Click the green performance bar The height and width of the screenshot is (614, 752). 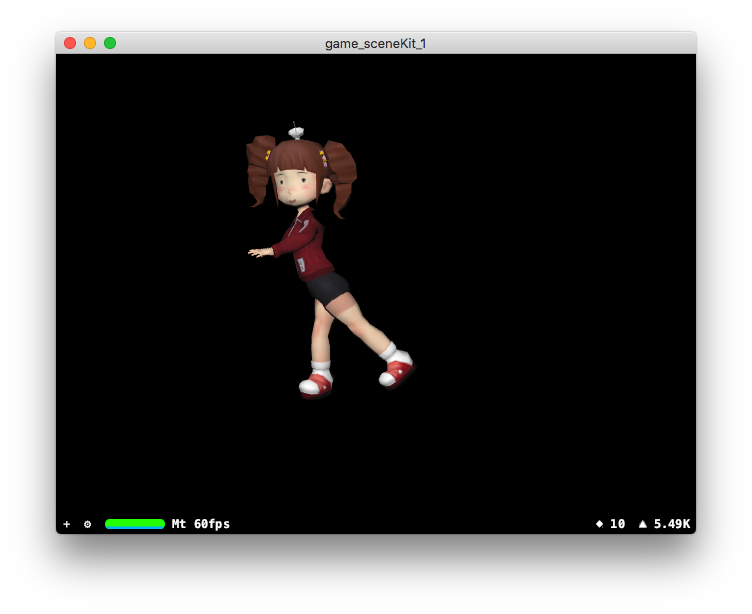(135, 524)
